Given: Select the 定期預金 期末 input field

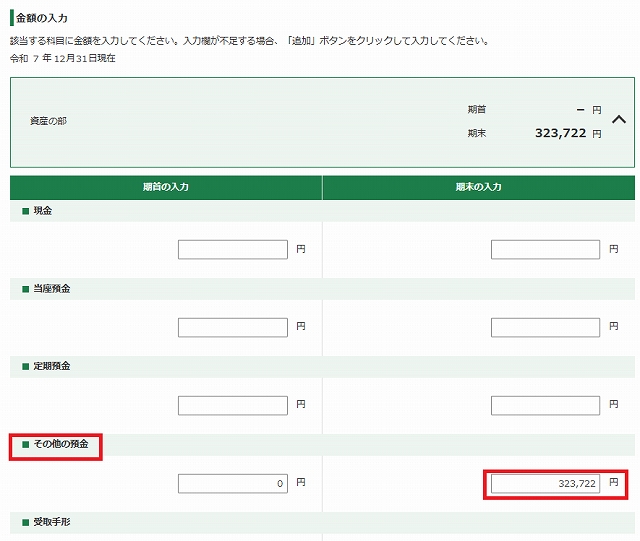Looking at the screenshot, I should click(x=545, y=405).
